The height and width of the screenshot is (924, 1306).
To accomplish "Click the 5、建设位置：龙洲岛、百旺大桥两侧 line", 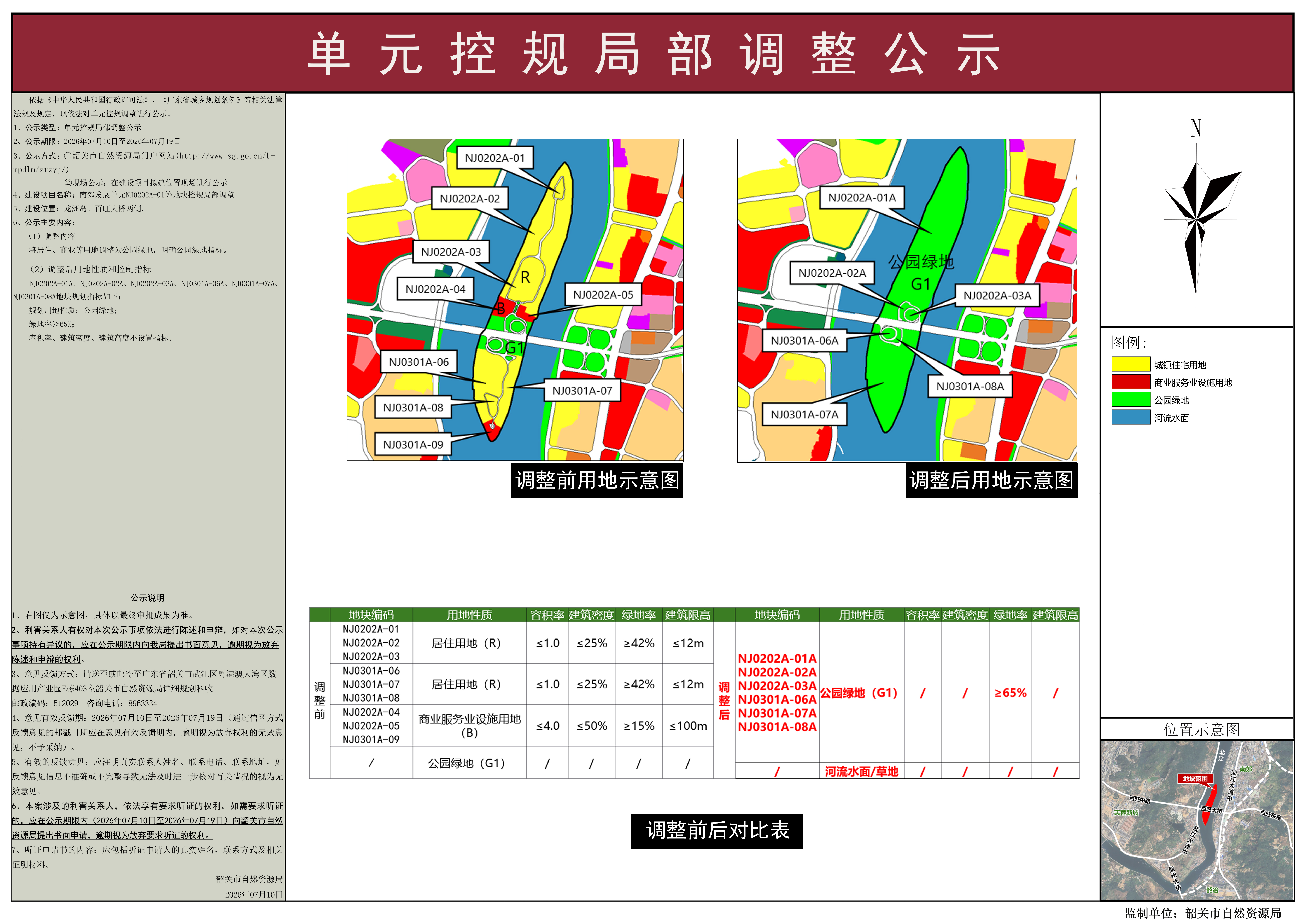I will click(81, 209).
